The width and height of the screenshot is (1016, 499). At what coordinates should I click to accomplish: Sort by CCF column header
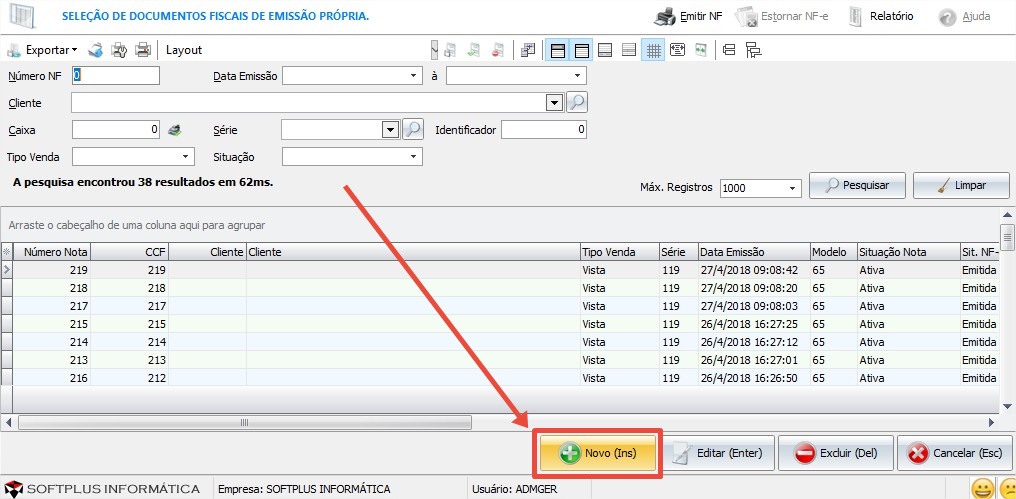point(130,252)
